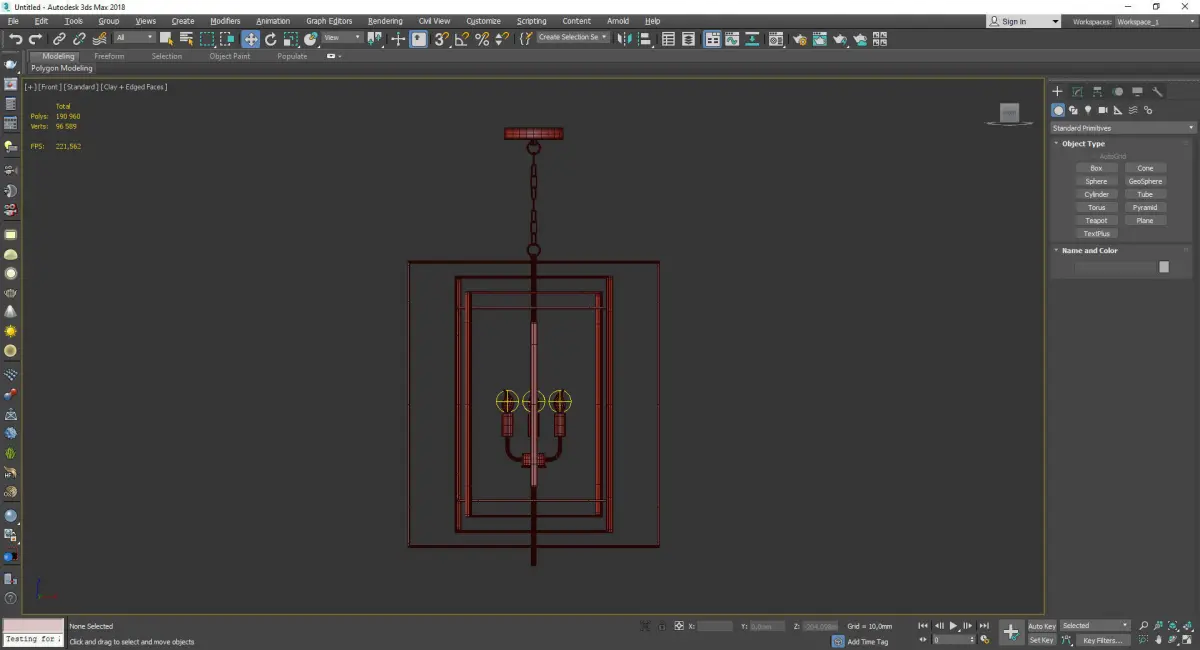Select the Cameras category icon
The width and height of the screenshot is (1200, 650).
[x=1103, y=110]
